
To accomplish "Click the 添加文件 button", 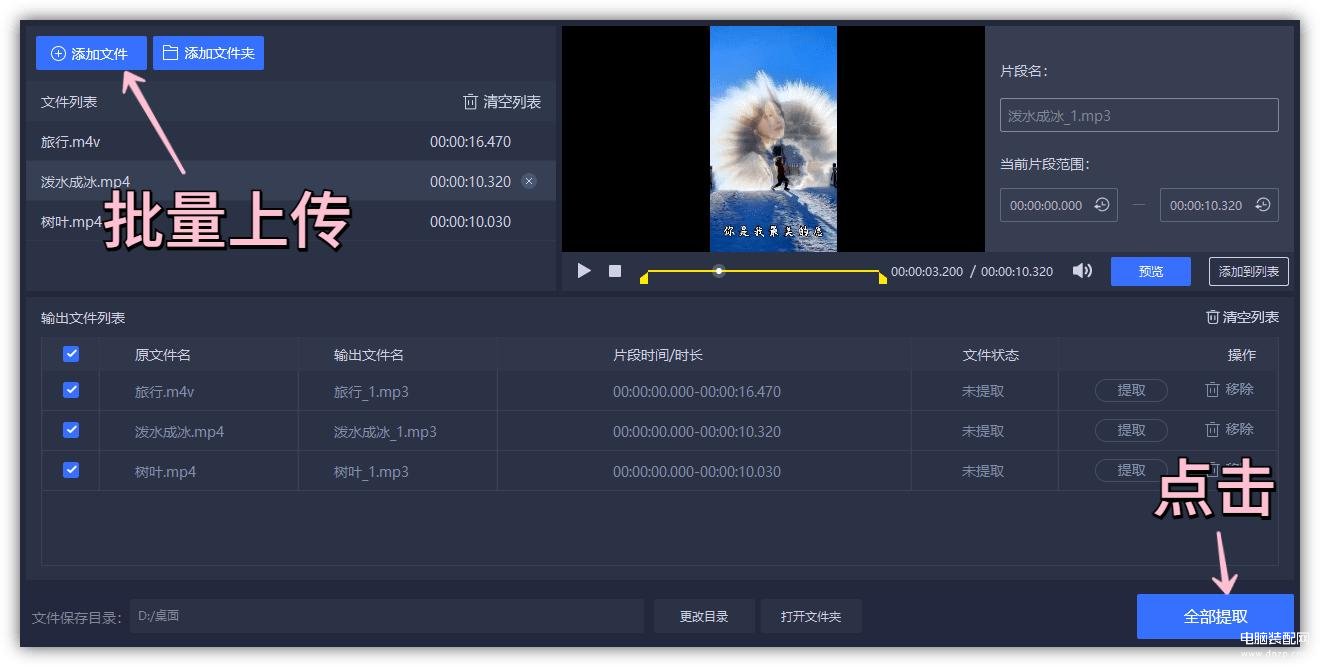I will 91,53.
